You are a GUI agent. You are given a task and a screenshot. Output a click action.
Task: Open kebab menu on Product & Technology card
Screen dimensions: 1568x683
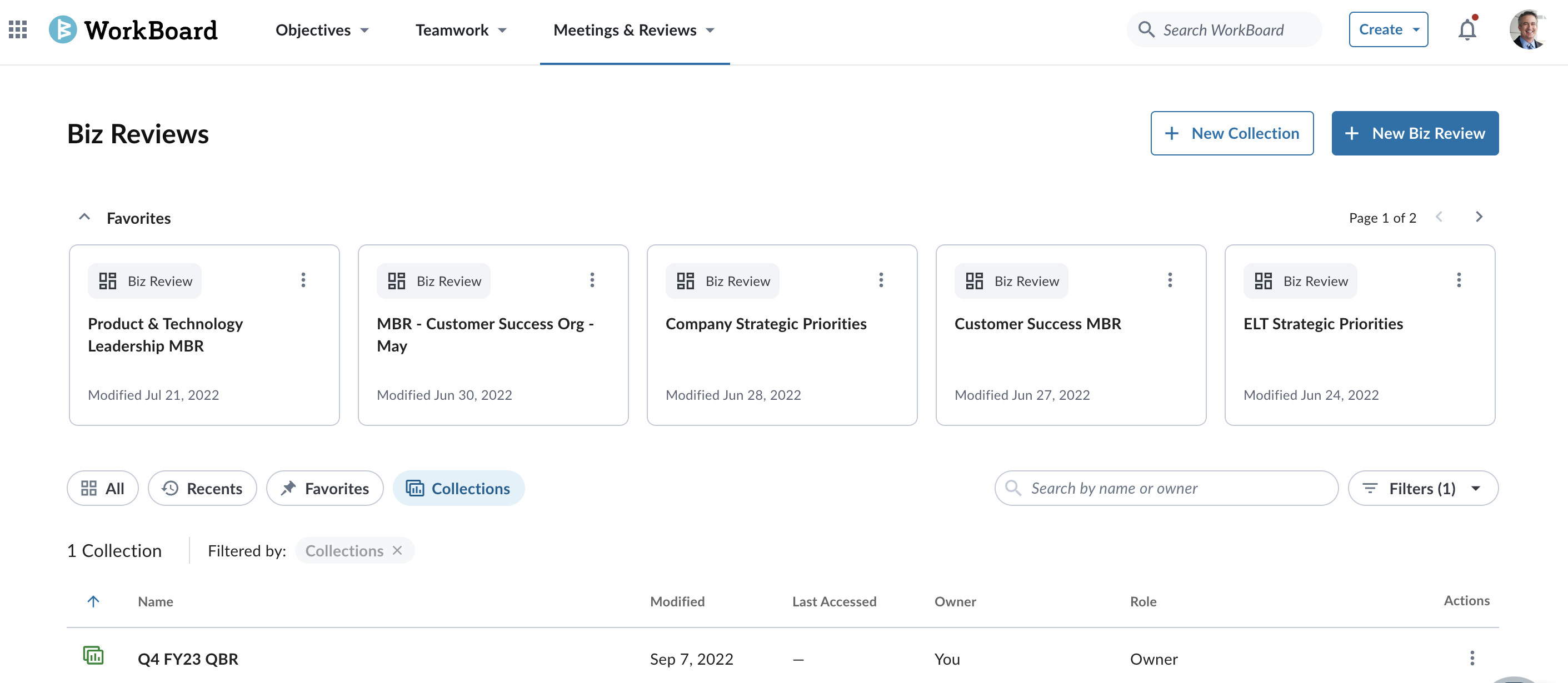point(303,280)
